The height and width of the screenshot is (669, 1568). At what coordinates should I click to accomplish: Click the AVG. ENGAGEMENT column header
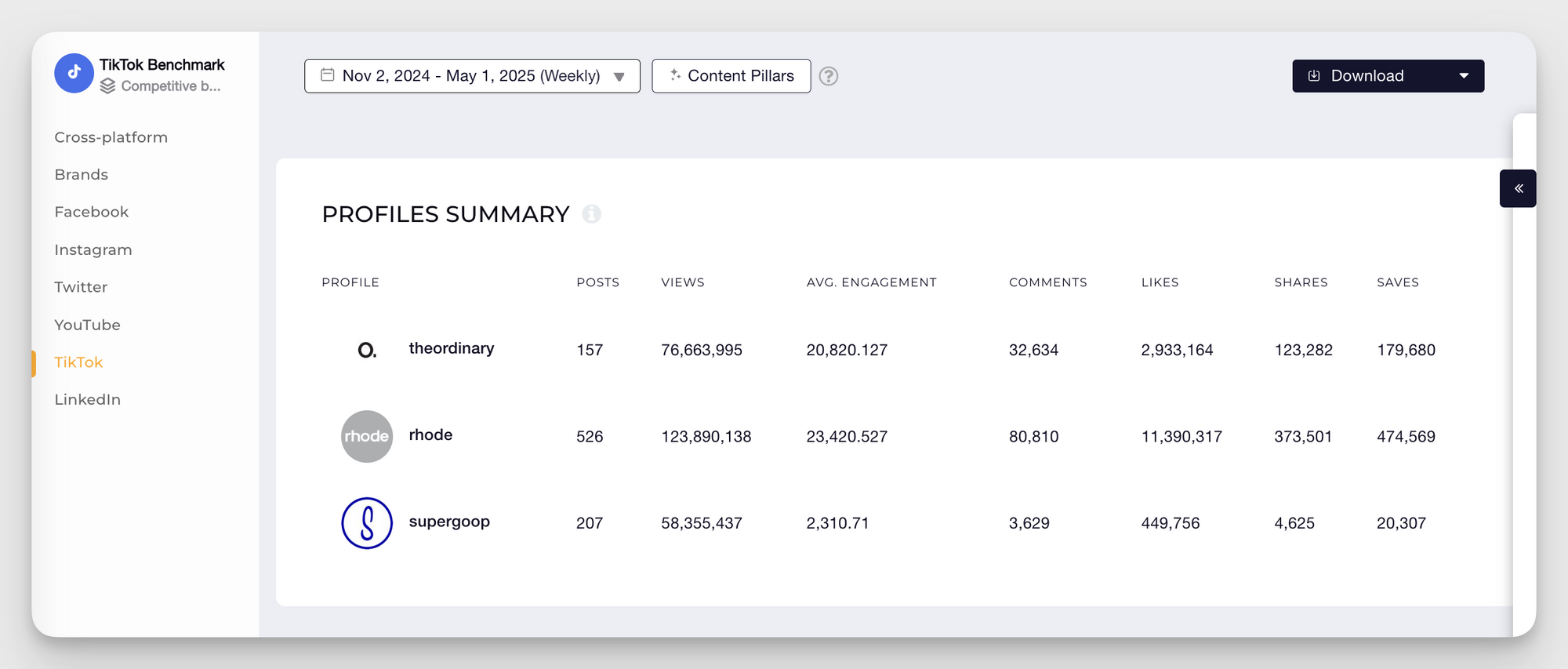point(872,282)
